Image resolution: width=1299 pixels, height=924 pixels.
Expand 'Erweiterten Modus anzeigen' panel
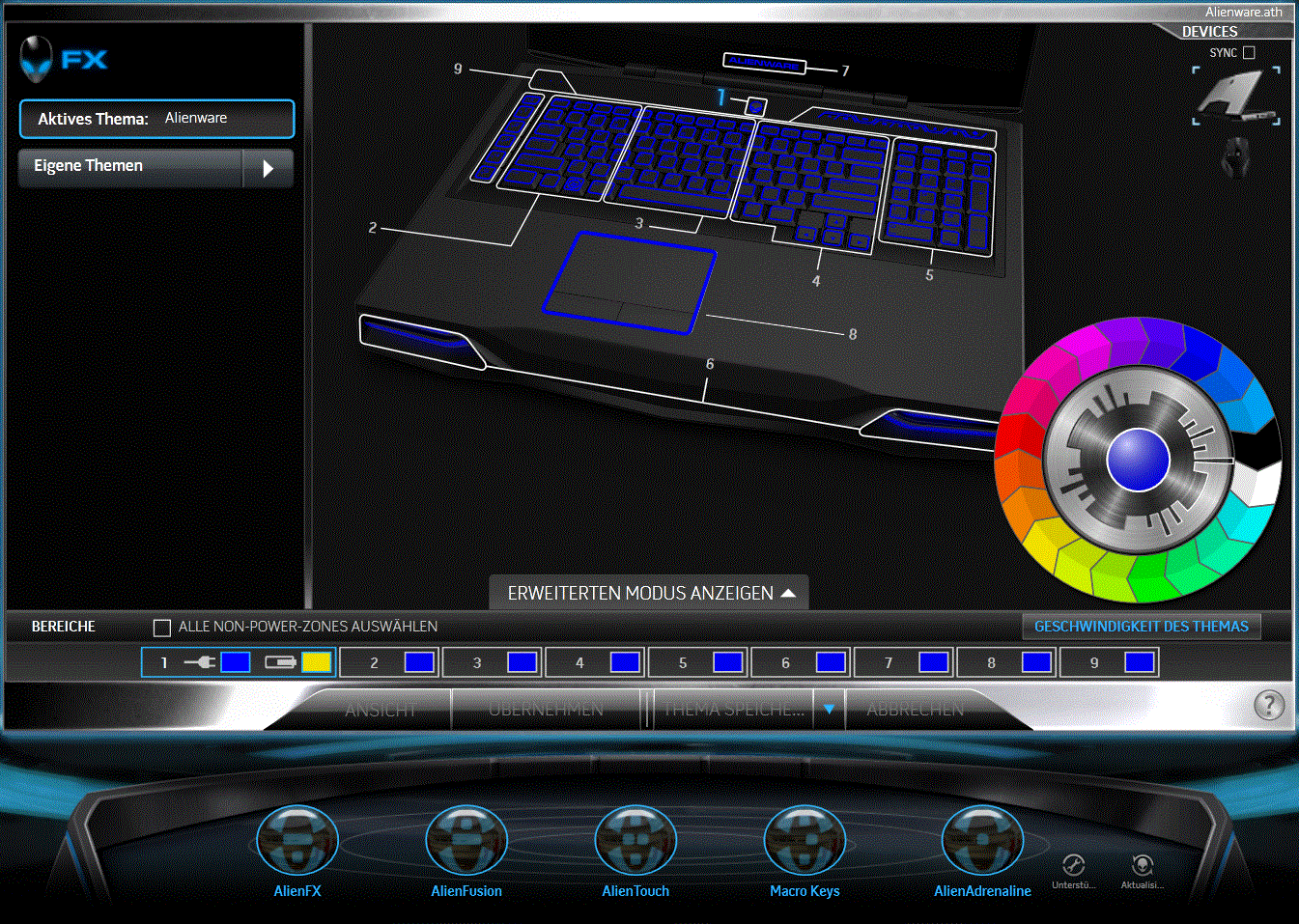(650, 593)
